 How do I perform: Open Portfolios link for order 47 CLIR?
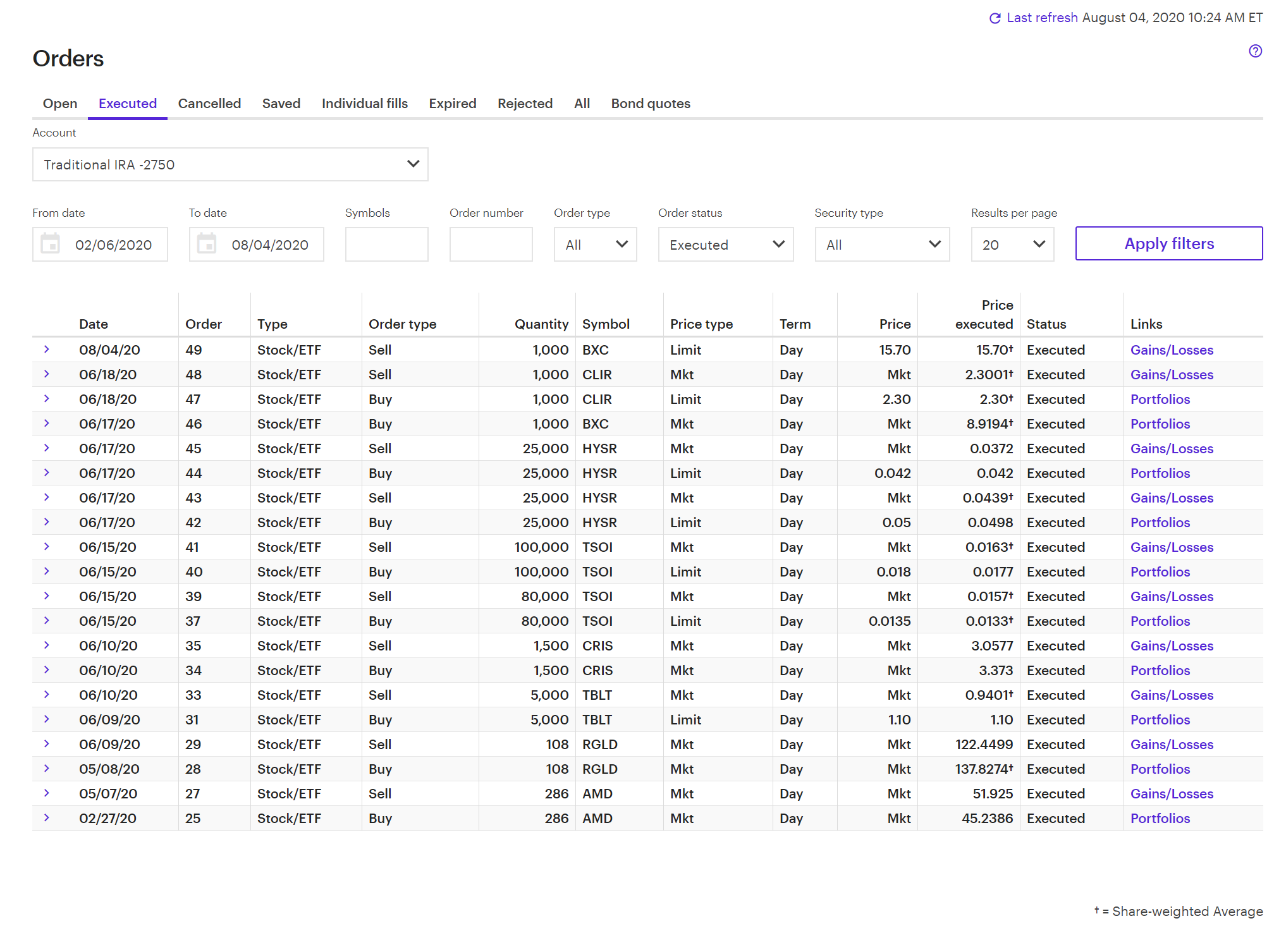click(x=1160, y=400)
